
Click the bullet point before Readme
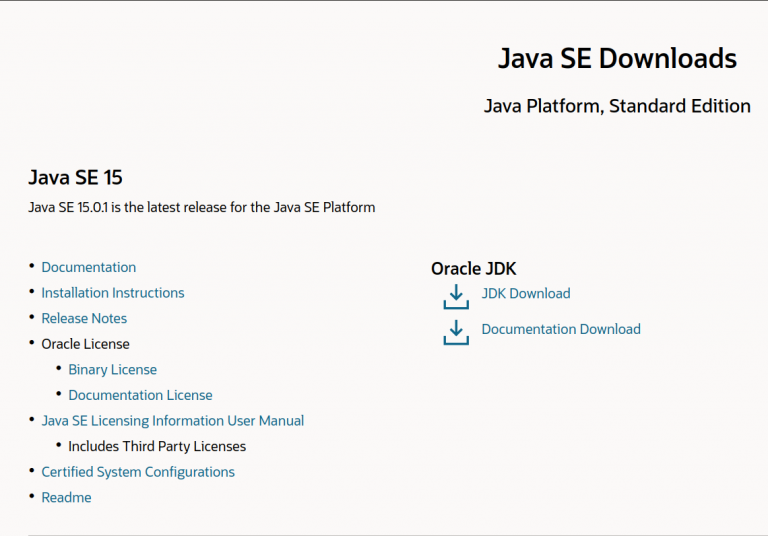[x=32, y=496]
